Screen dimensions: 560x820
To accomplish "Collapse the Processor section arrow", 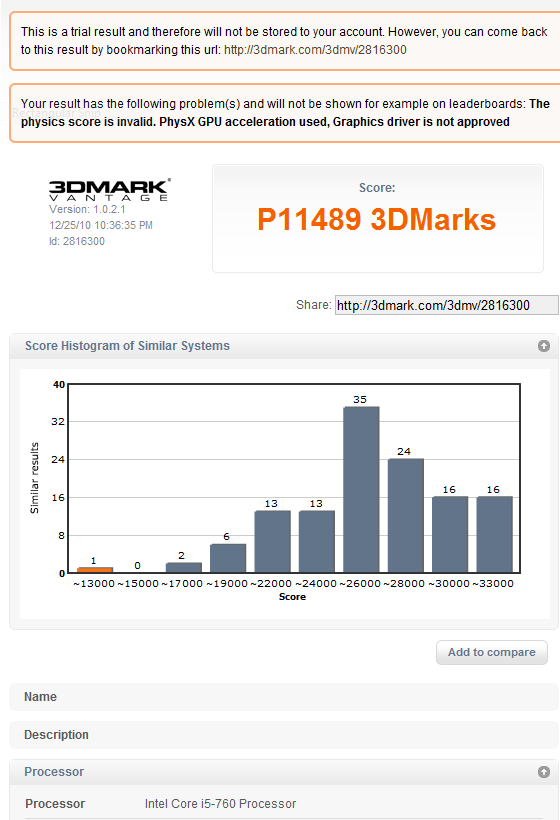I will point(544,772).
